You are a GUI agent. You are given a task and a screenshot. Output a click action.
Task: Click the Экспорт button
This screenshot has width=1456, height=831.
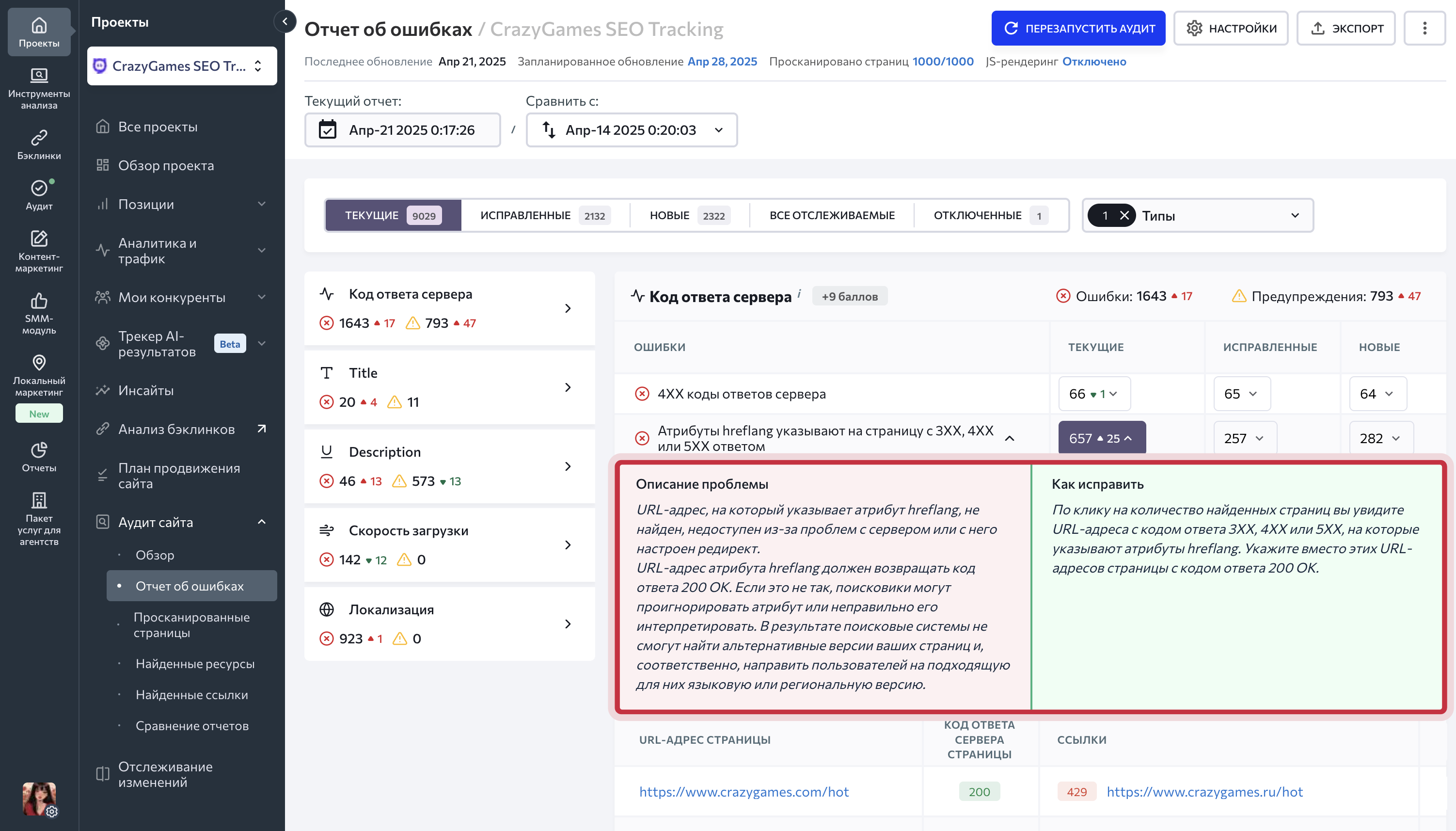tap(1346, 28)
